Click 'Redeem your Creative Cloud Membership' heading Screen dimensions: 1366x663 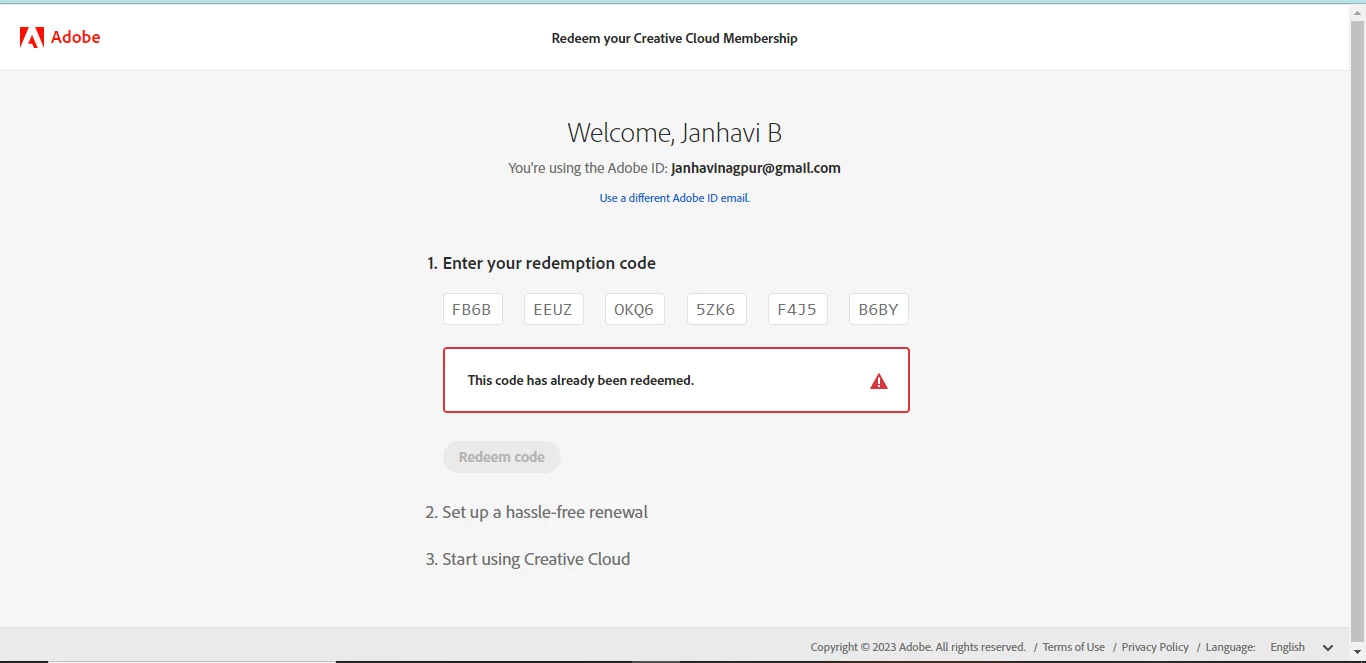675,38
